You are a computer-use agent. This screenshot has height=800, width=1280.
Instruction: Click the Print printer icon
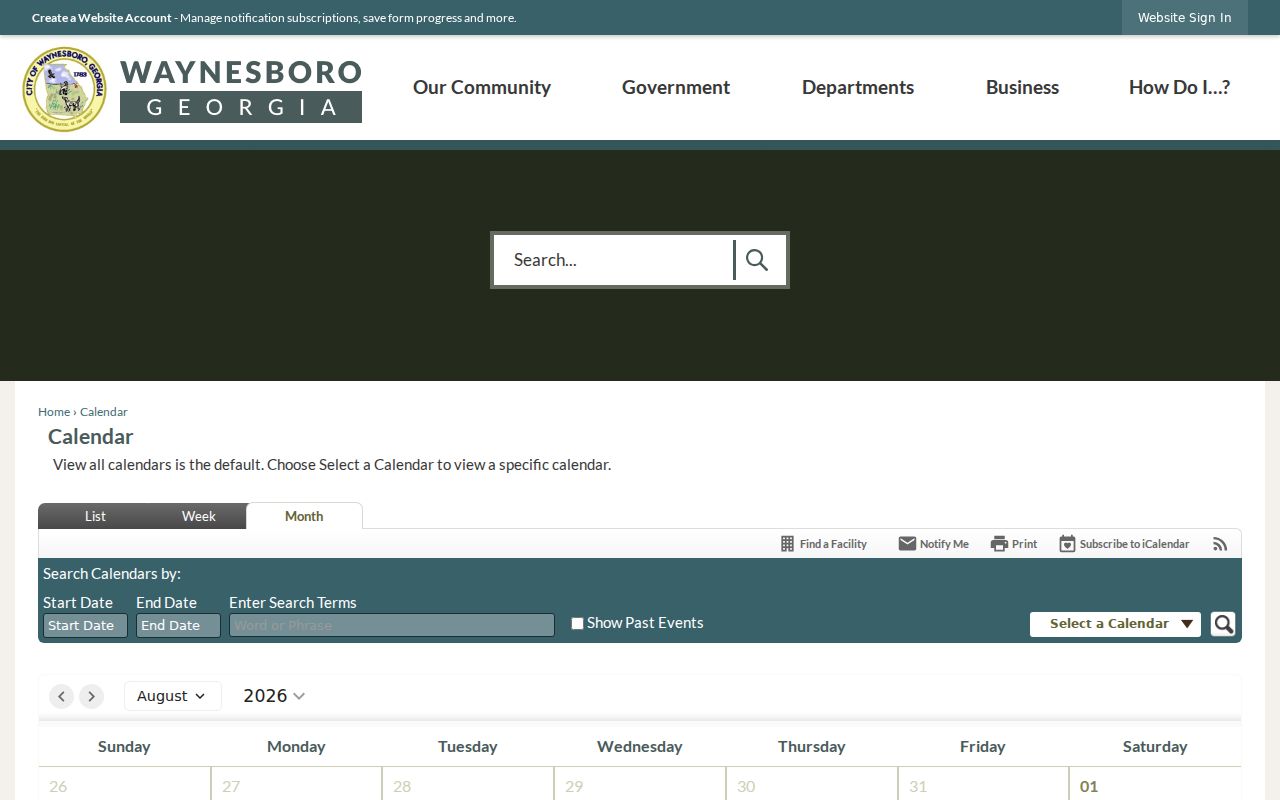(999, 544)
